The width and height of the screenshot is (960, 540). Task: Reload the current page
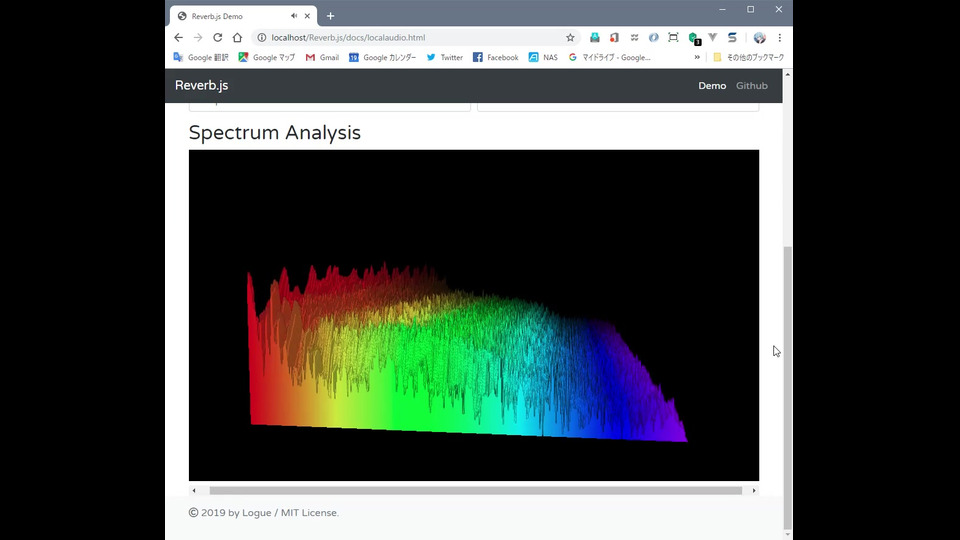click(217, 38)
